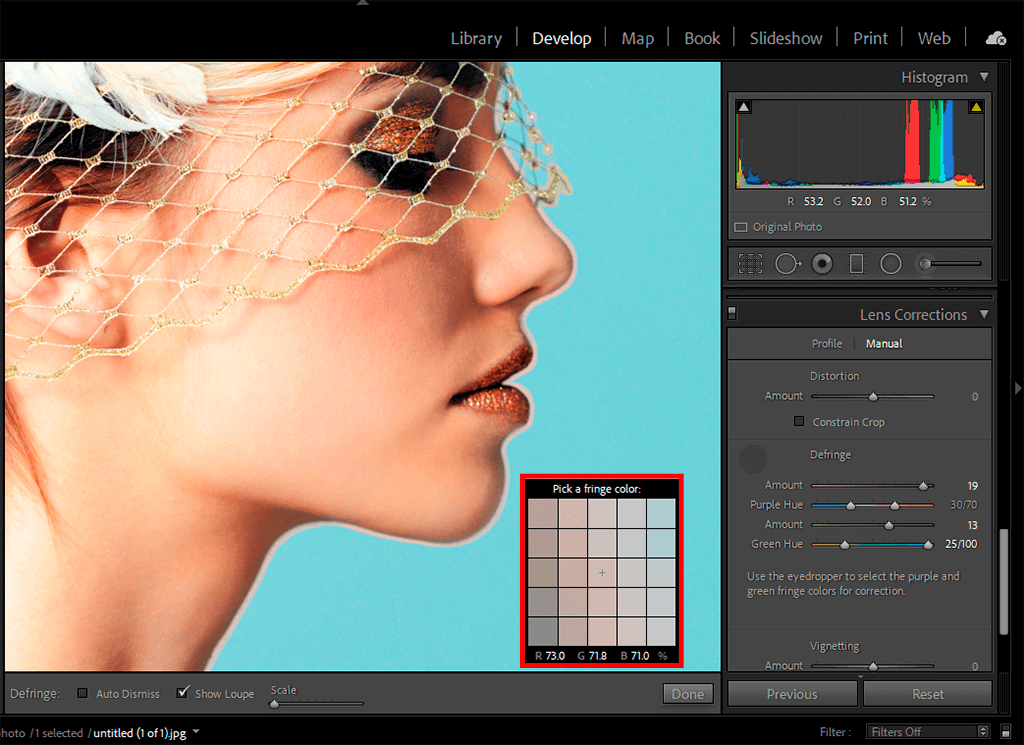Click the green Amount value 13
1024x745 pixels.
[x=972, y=525]
